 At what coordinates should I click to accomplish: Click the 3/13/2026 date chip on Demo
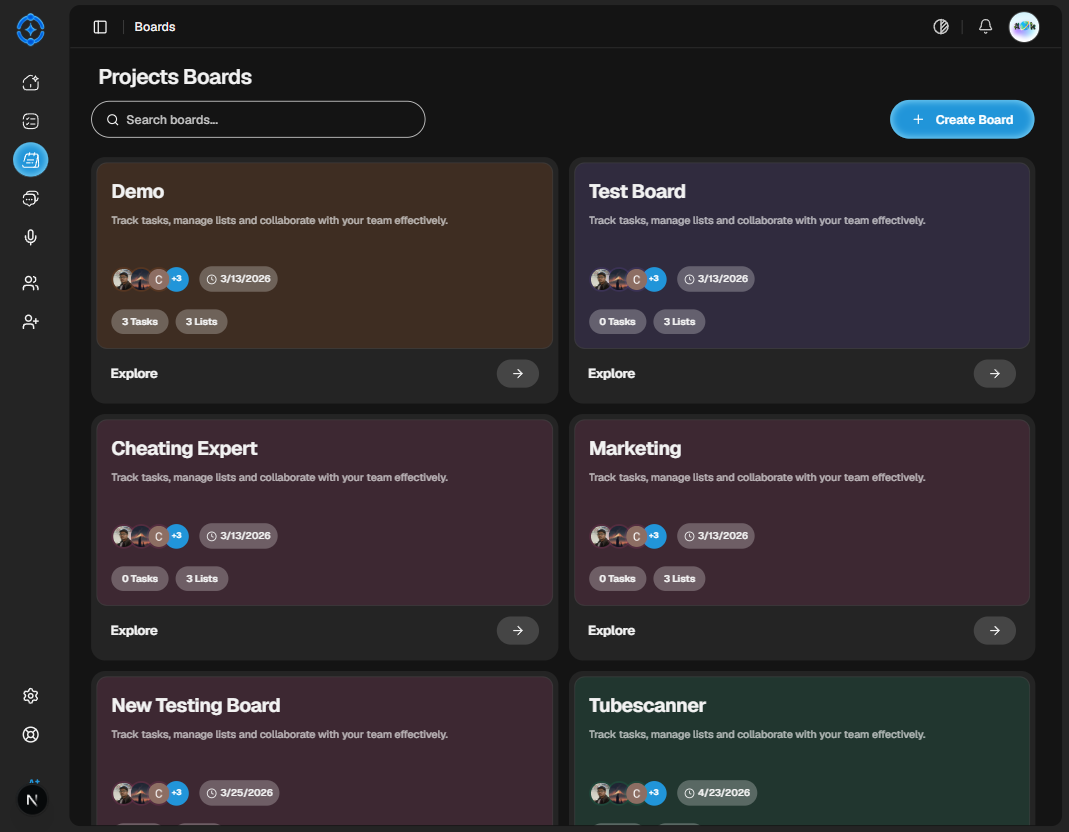239,279
